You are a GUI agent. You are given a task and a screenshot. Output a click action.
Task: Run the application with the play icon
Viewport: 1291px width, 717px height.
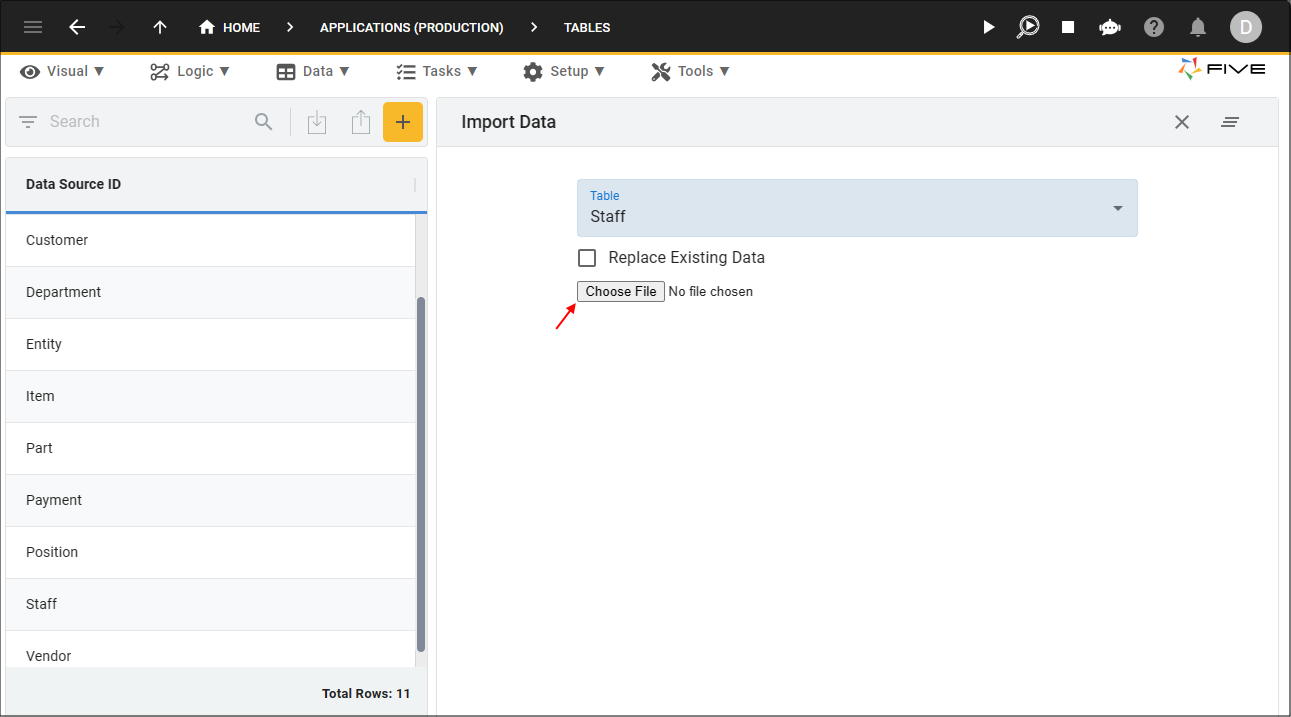click(x=988, y=27)
